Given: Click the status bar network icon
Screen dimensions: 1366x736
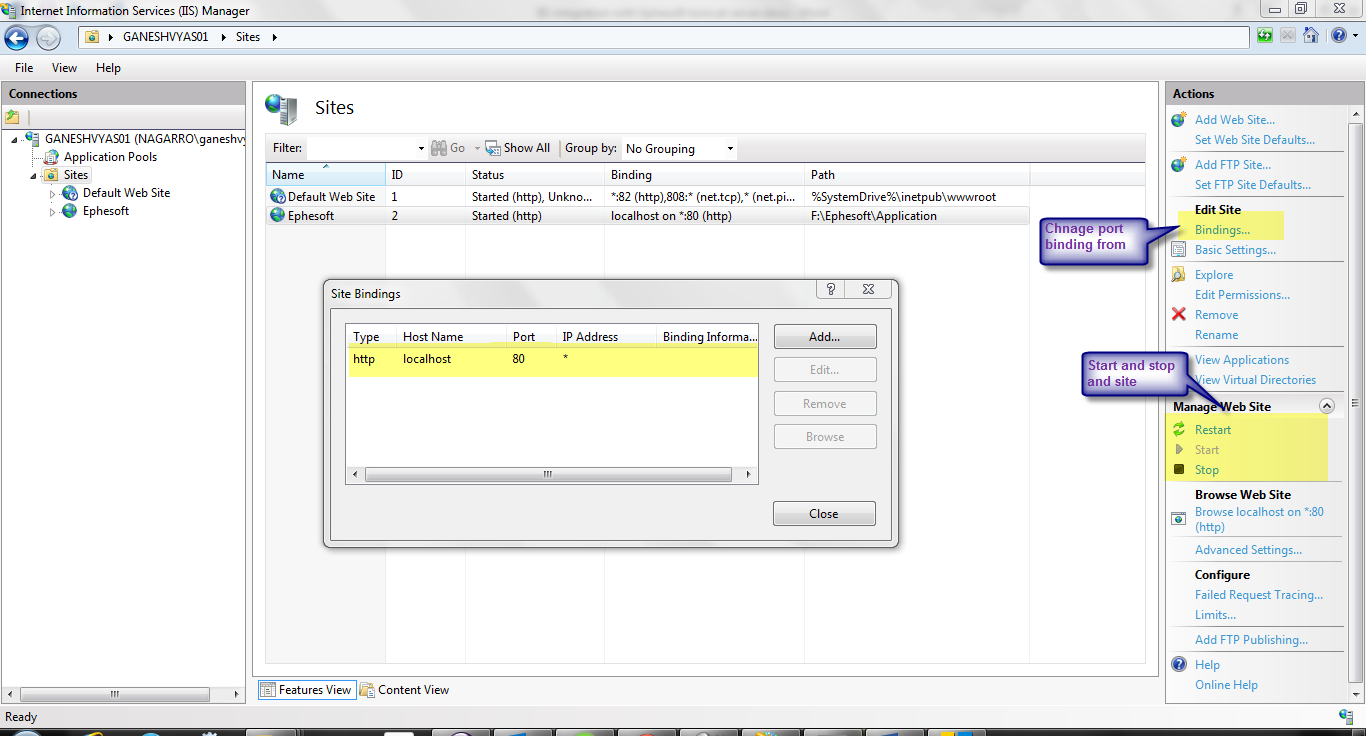Looking at the screenshot, I should tap(1346, 716).
